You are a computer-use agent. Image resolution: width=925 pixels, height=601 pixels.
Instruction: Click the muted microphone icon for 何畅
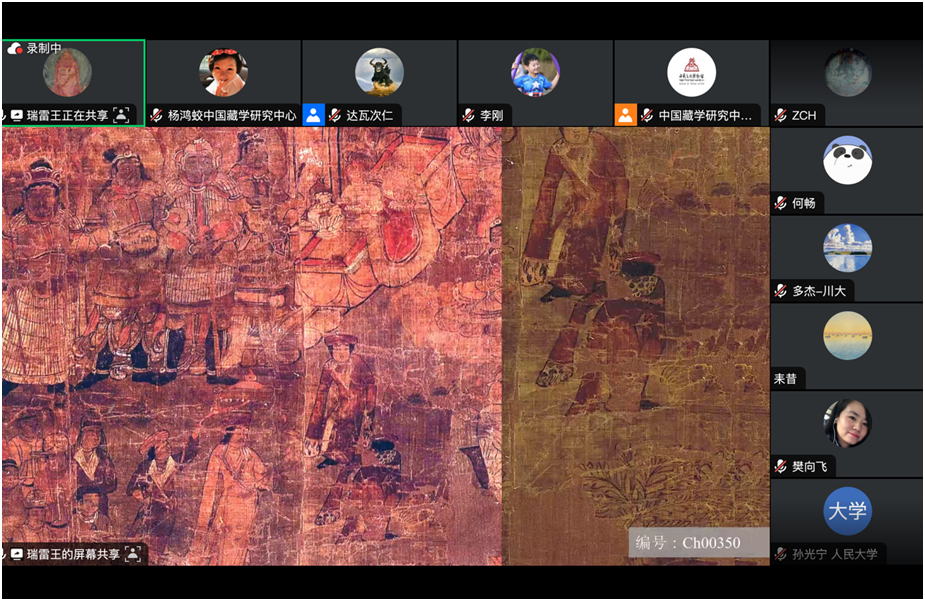click(780, 203)
